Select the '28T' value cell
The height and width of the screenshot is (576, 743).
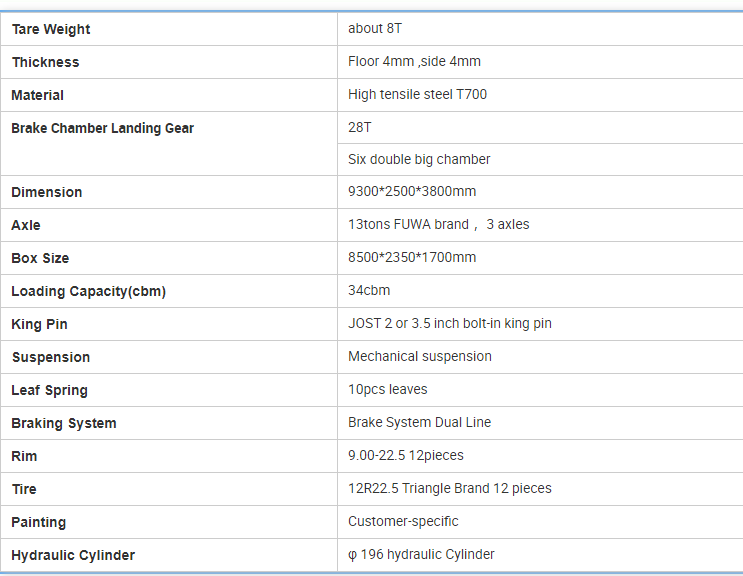360,127
